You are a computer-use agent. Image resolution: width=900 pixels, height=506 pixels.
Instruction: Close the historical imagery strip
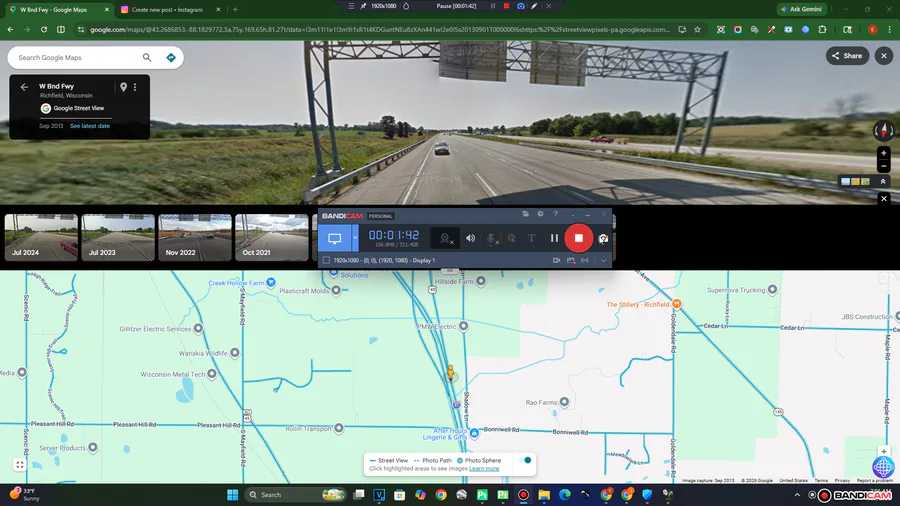(x=884, y=198)
